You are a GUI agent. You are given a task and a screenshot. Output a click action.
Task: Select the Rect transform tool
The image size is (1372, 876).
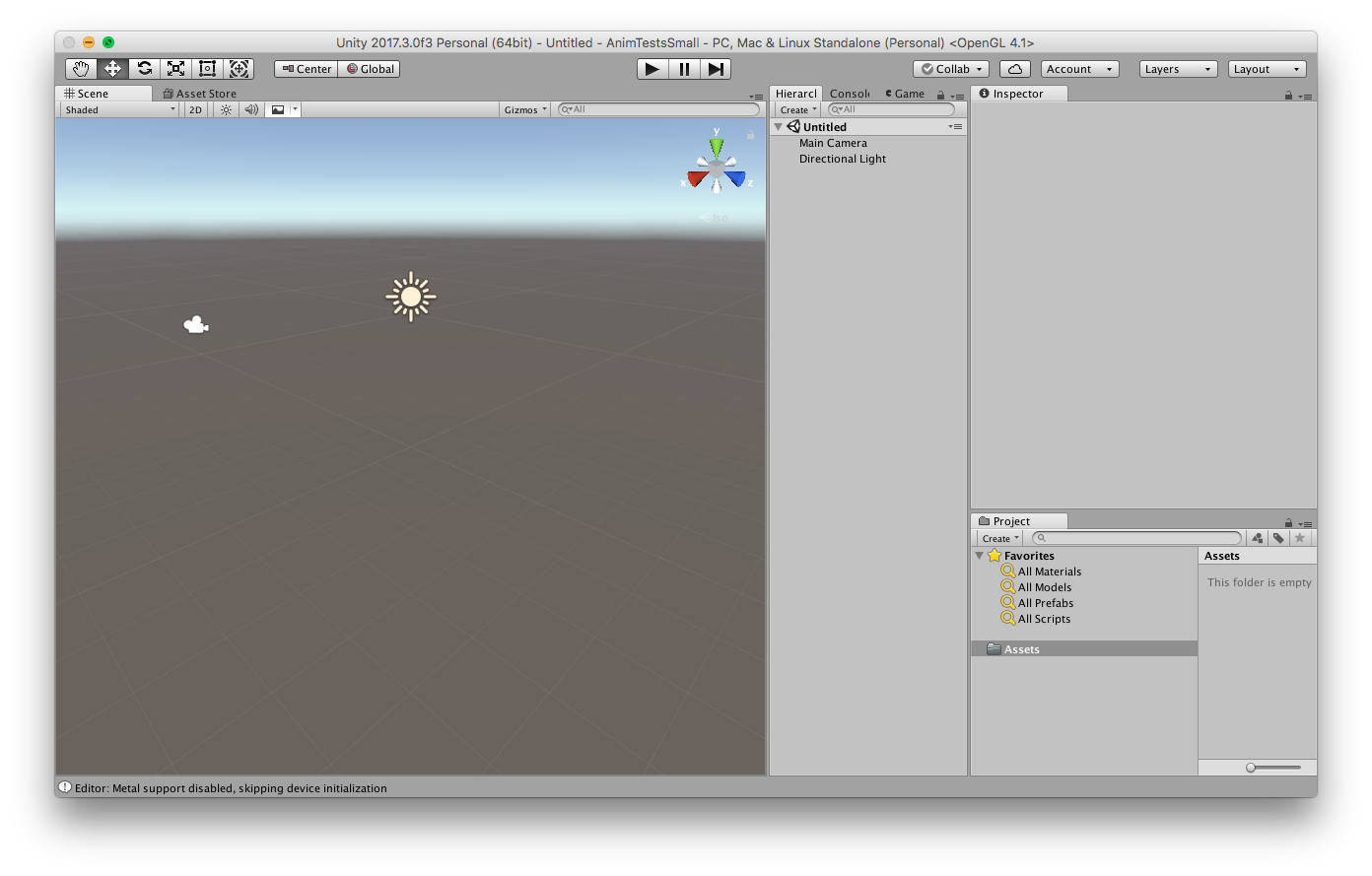(x=206, y=68)
